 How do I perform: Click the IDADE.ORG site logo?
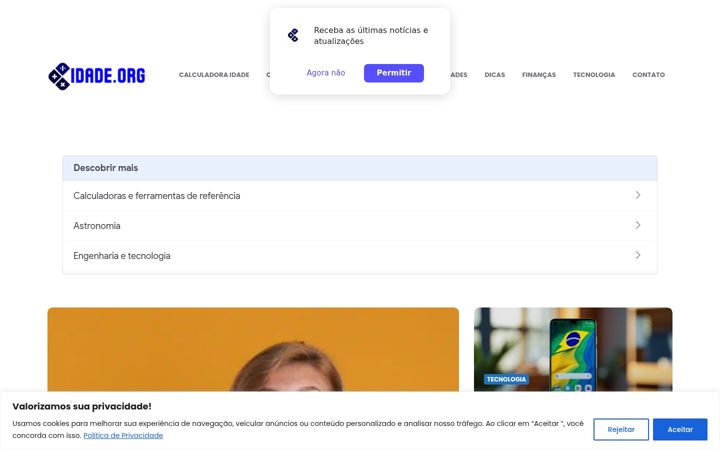pyautogui.click(x=96, y=76)
